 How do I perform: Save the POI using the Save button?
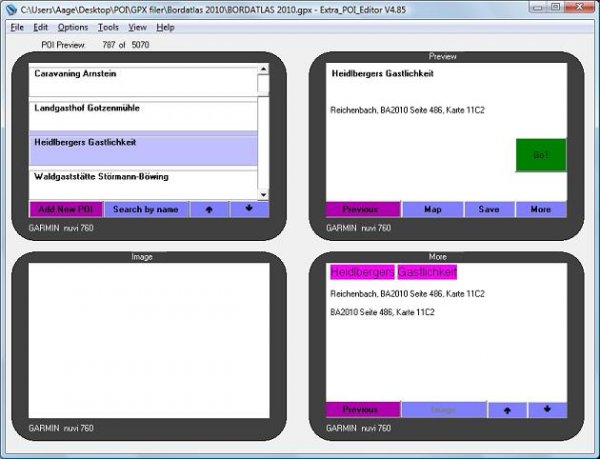coord(489,210)
